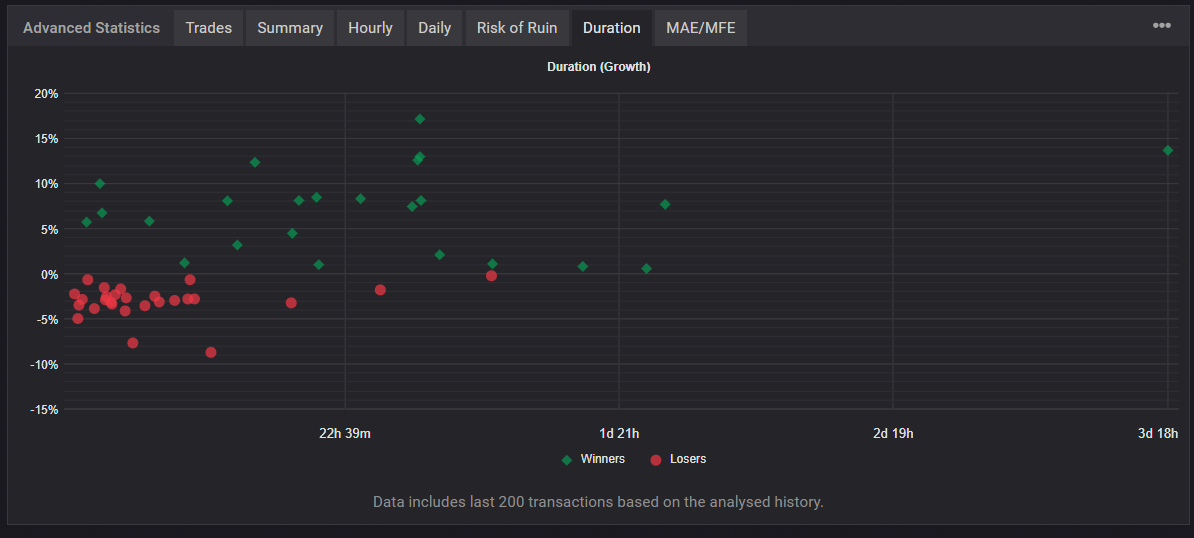This screenshot has width=1194, height=538.
Task: Open the three-dots more options menu
Action: [x=1161, y=25]
